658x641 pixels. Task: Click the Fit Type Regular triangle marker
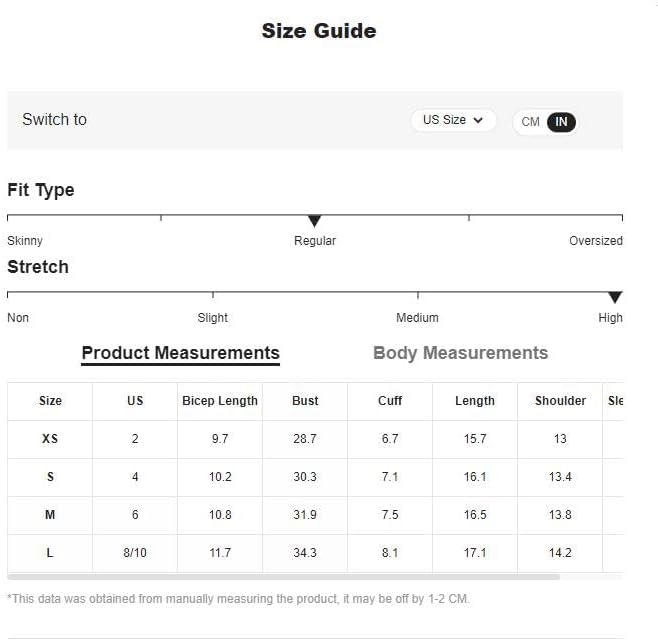(x=314, y=221)
